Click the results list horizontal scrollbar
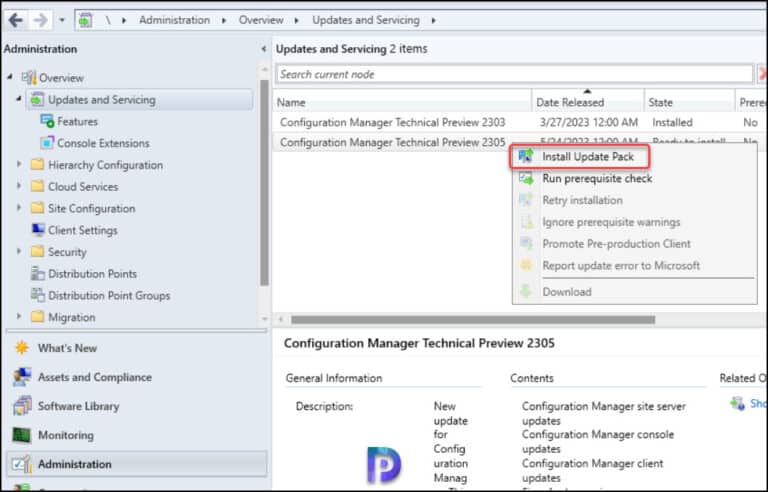 pos(473,320)
